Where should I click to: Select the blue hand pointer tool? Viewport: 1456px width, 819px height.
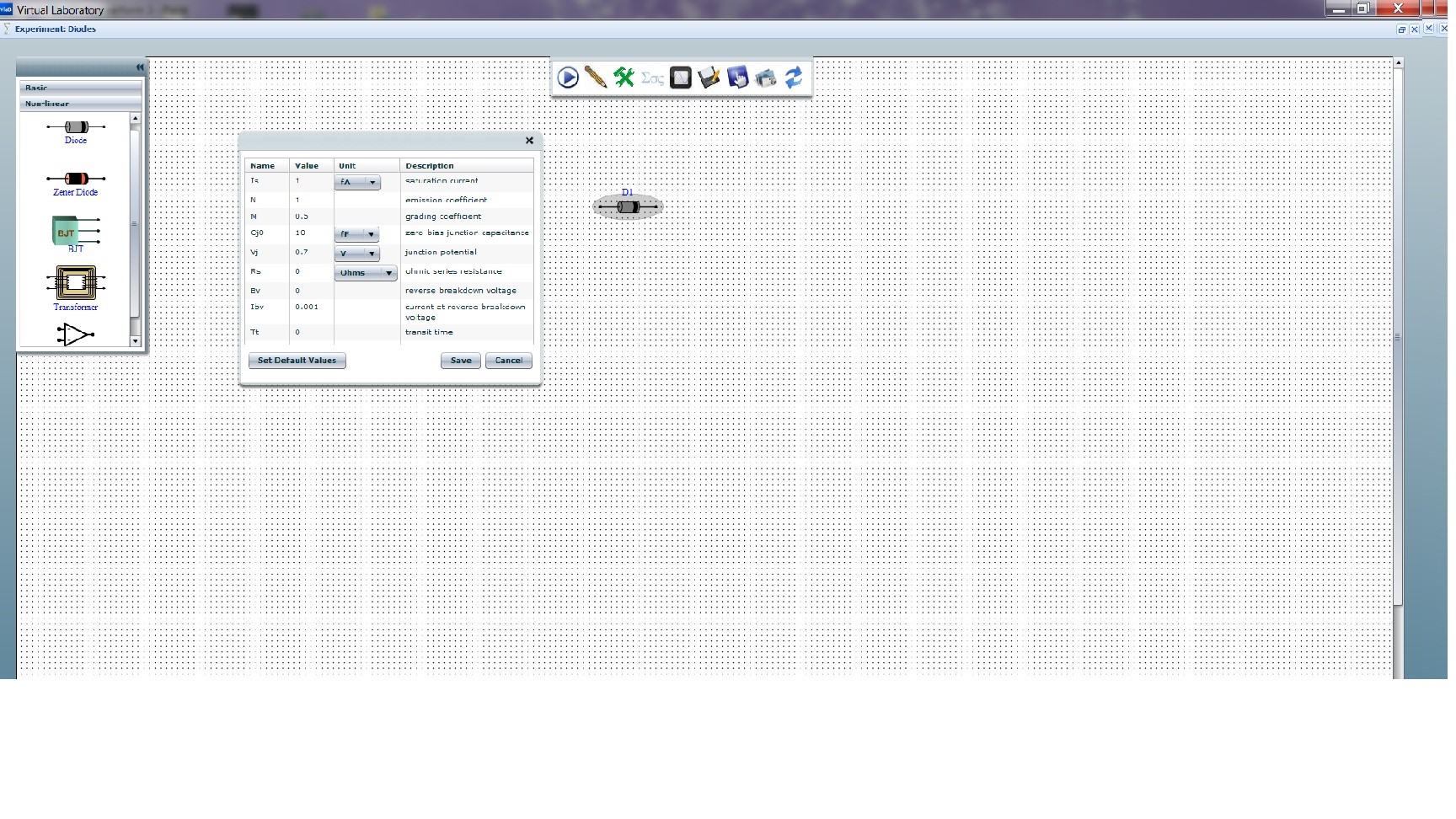tap(737, 78)
